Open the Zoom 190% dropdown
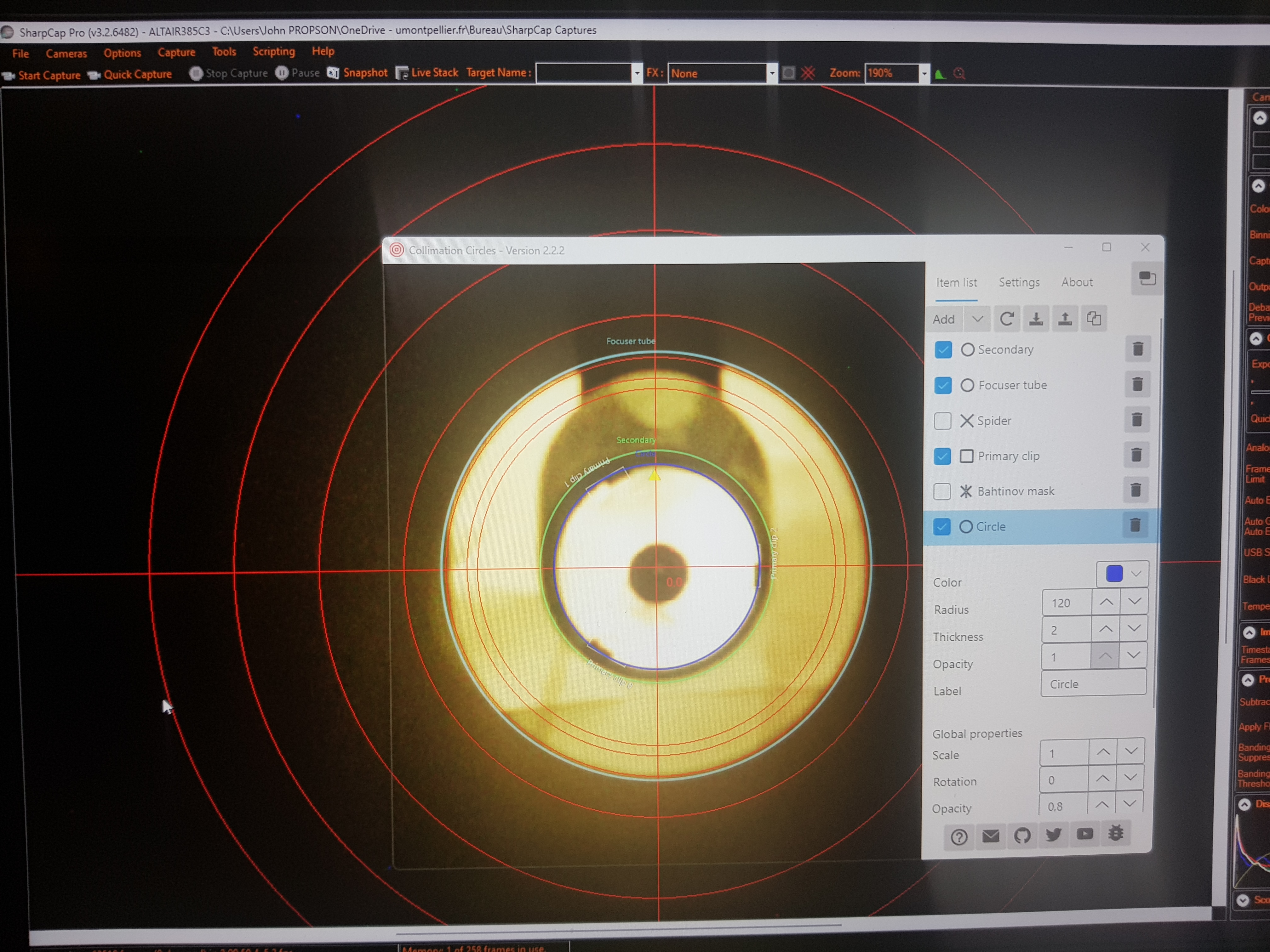The image size is (1270, 952). pos(924,73)
